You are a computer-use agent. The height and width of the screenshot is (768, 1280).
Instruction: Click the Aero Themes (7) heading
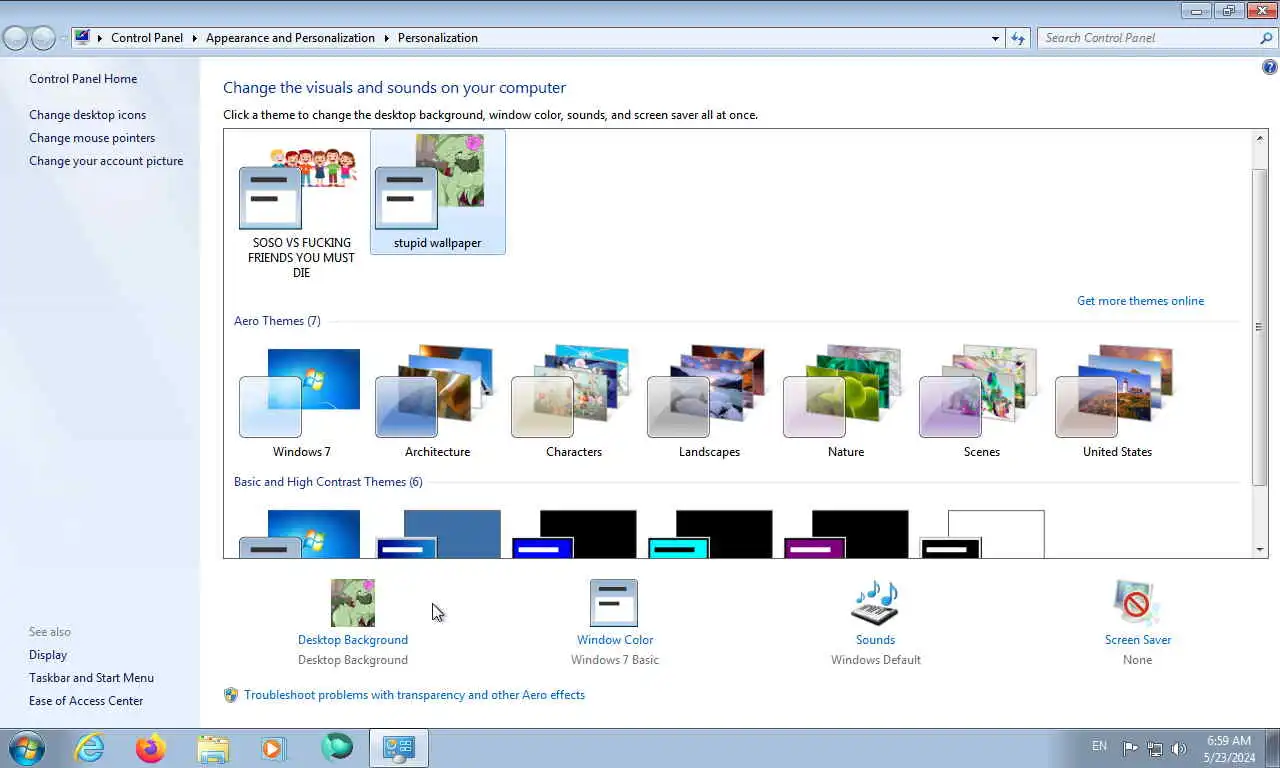[x=277, y=321]
